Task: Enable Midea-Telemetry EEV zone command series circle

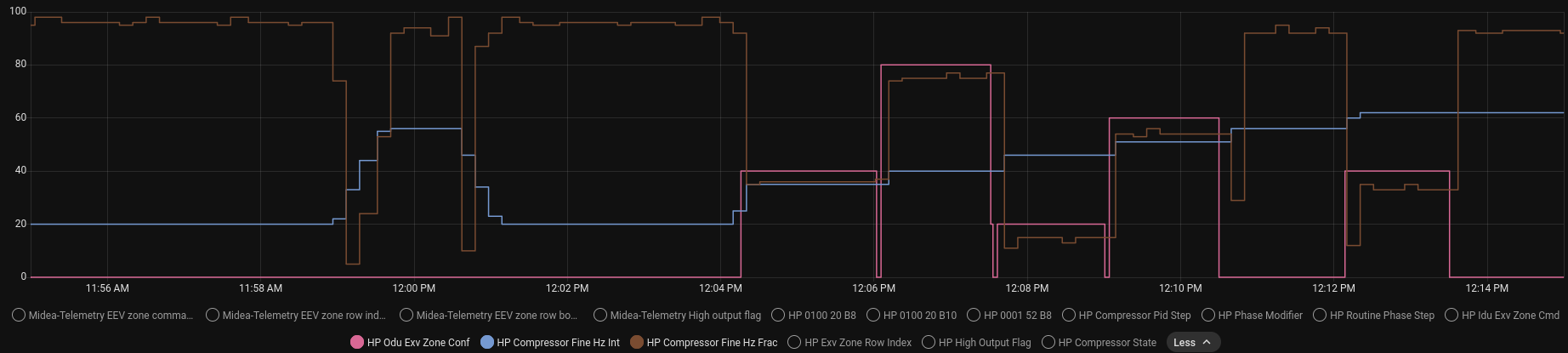Action: click(19, 315)
